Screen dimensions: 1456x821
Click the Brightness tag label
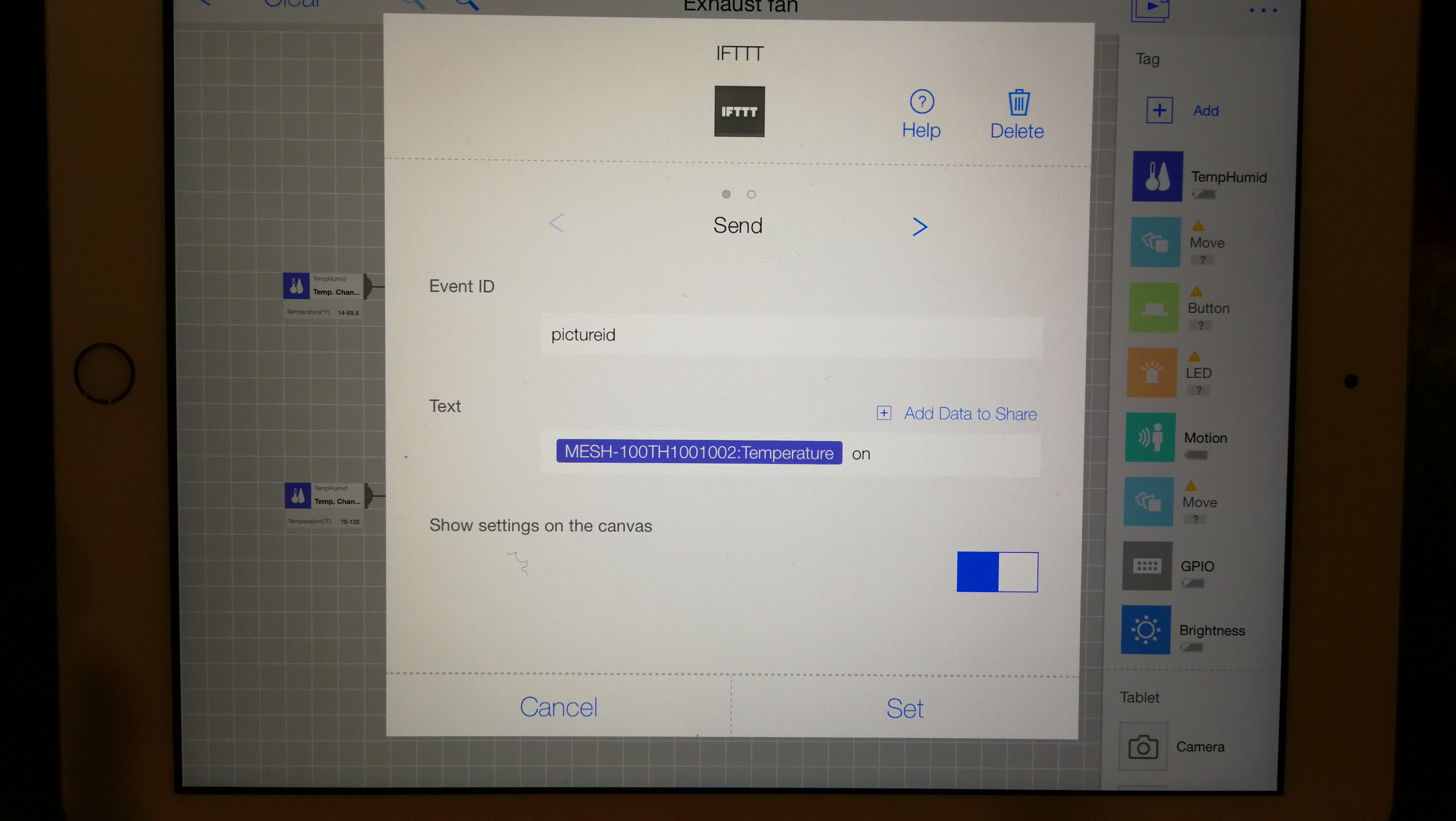(1212, 630)
